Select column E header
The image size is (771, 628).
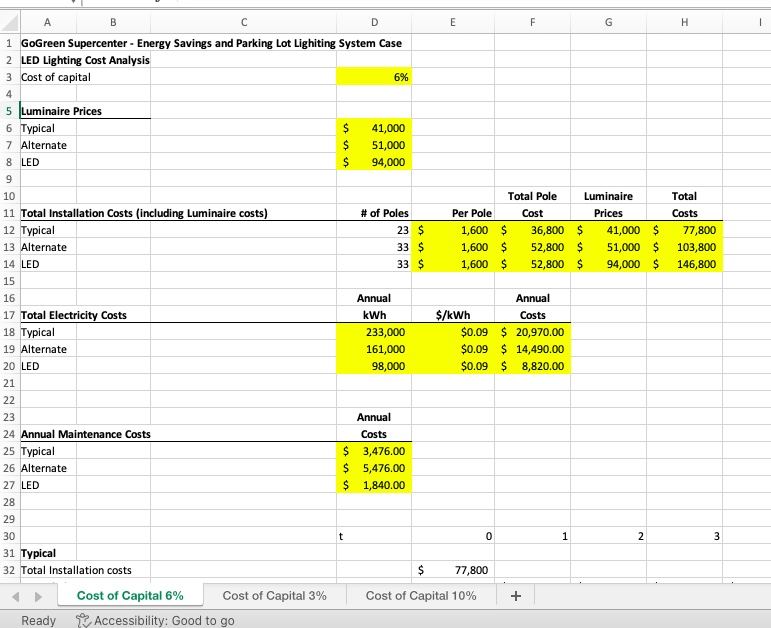click(453, 22)
